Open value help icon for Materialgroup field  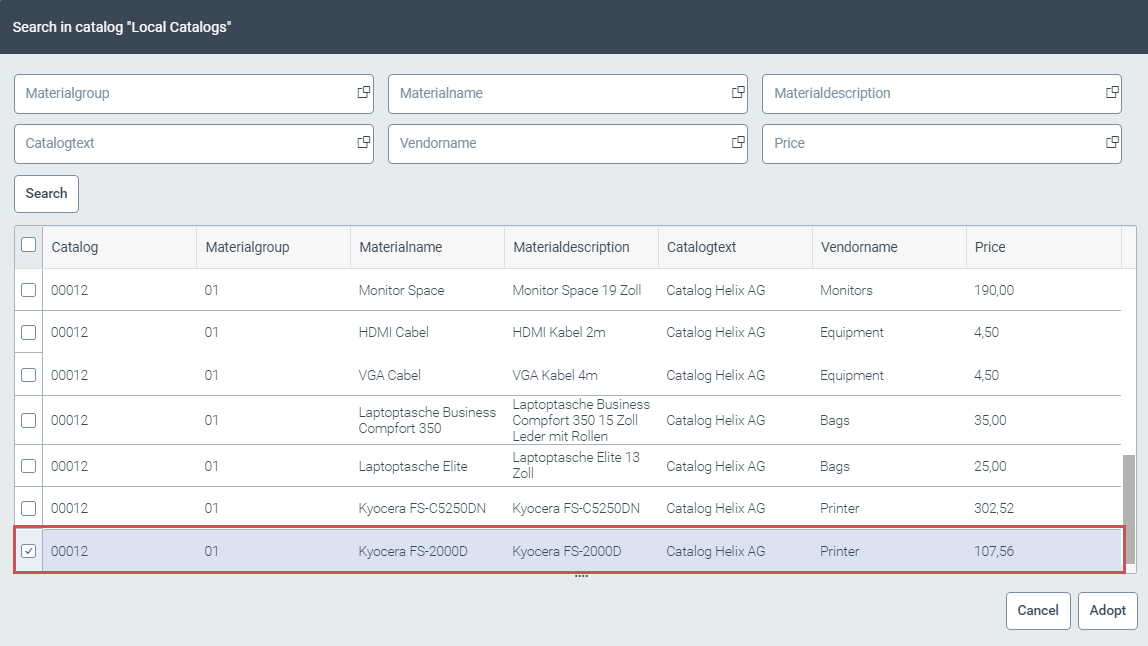(x=364, y=93)
